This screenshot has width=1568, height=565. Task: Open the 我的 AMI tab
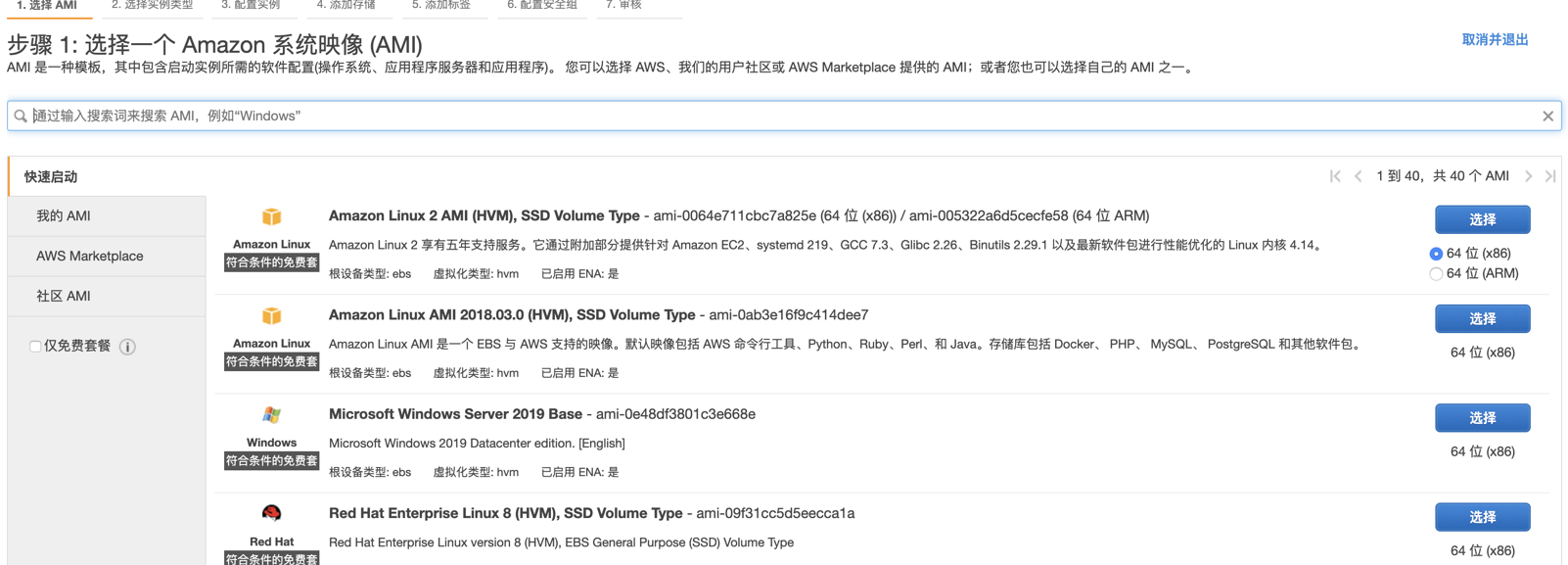pyautogui.click(x=64, y=215)
